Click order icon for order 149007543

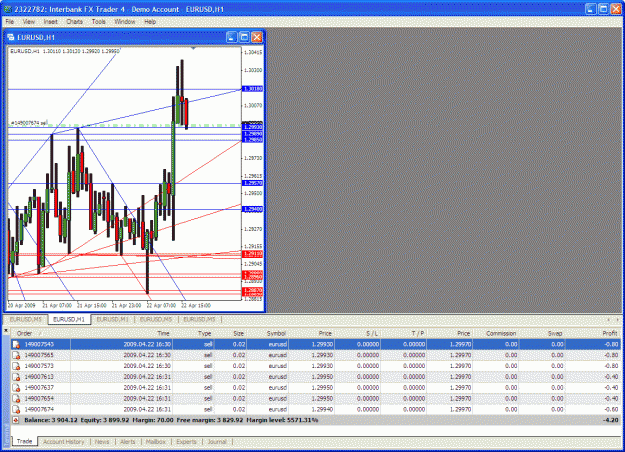(x=16, y=344)
